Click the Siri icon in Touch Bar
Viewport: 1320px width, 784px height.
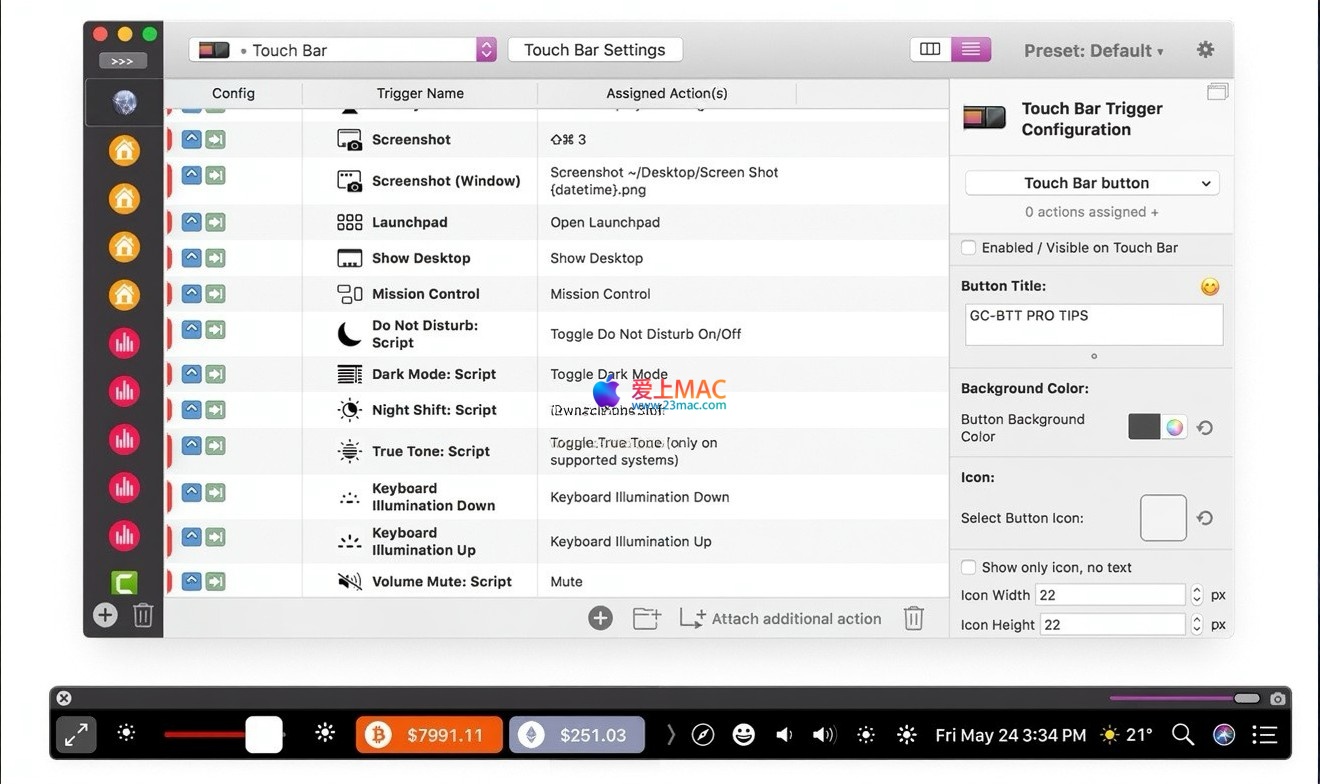1224,735
